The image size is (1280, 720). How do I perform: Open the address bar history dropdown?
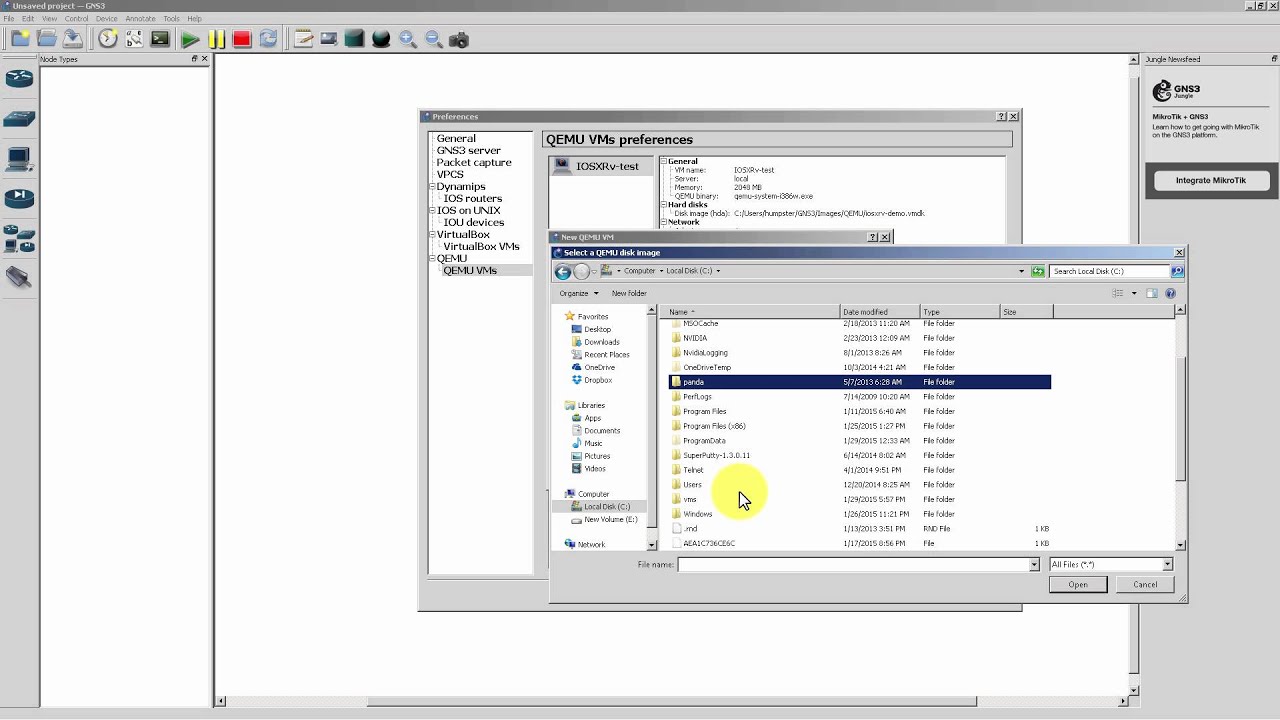1021,271
